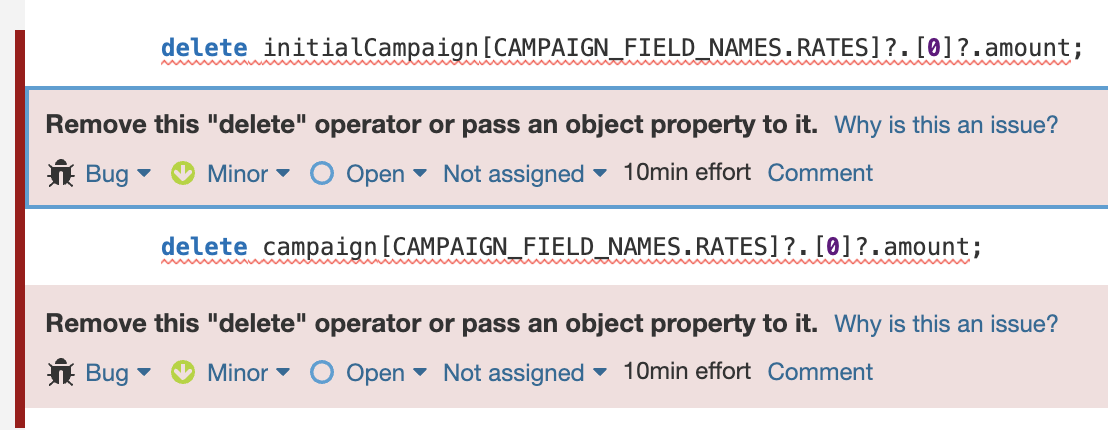Click Comment on the first issue
The height and width of the screenshot is (430, 1108).
pos(820,173)
